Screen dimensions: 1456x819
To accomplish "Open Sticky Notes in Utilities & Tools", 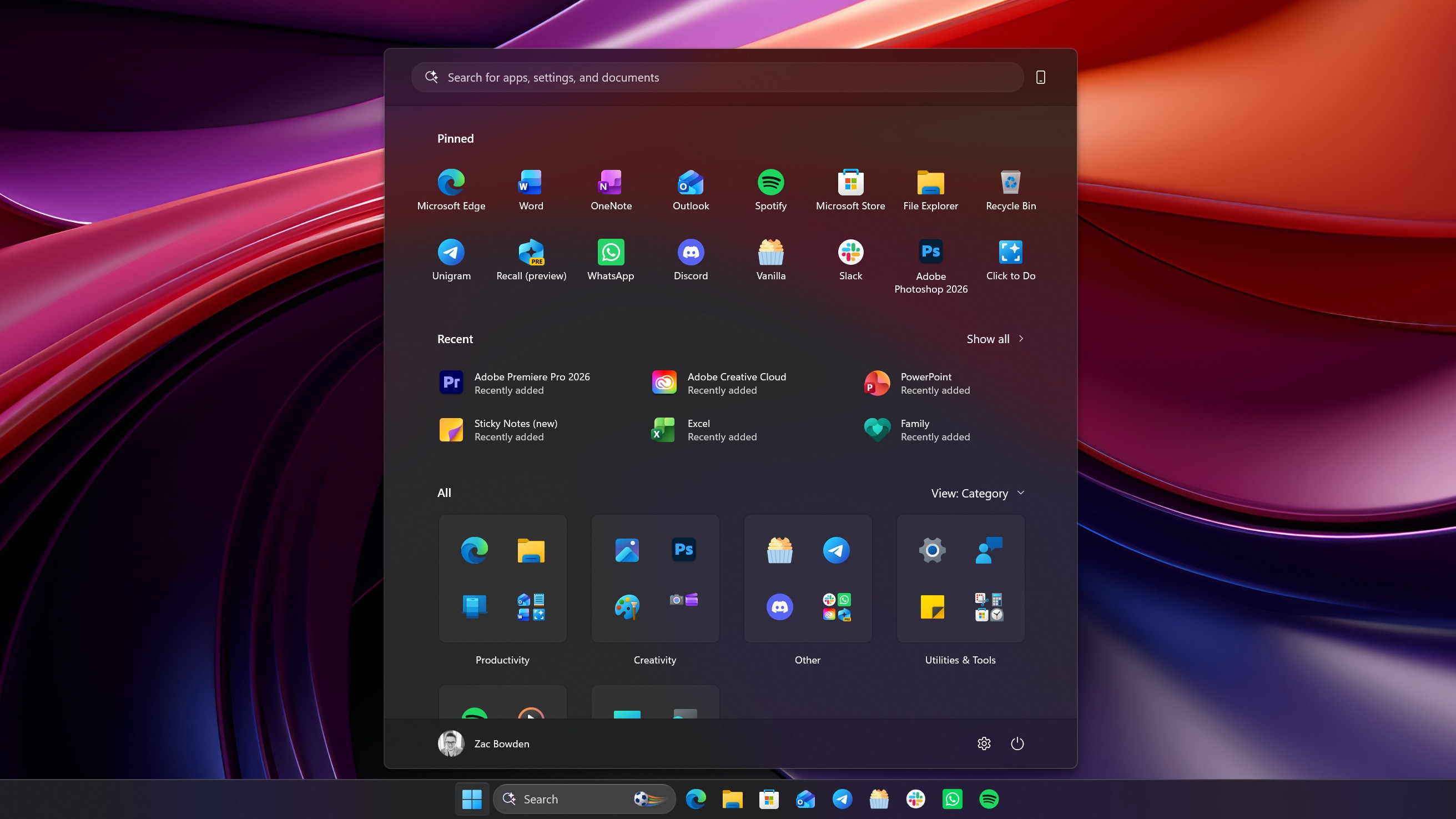I will tap(932, 607).
